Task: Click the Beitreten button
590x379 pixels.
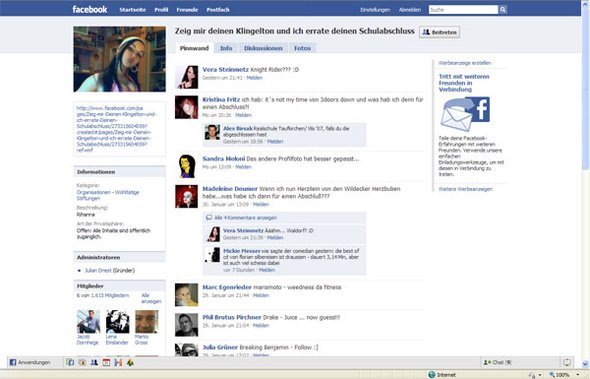Action: 439,32
